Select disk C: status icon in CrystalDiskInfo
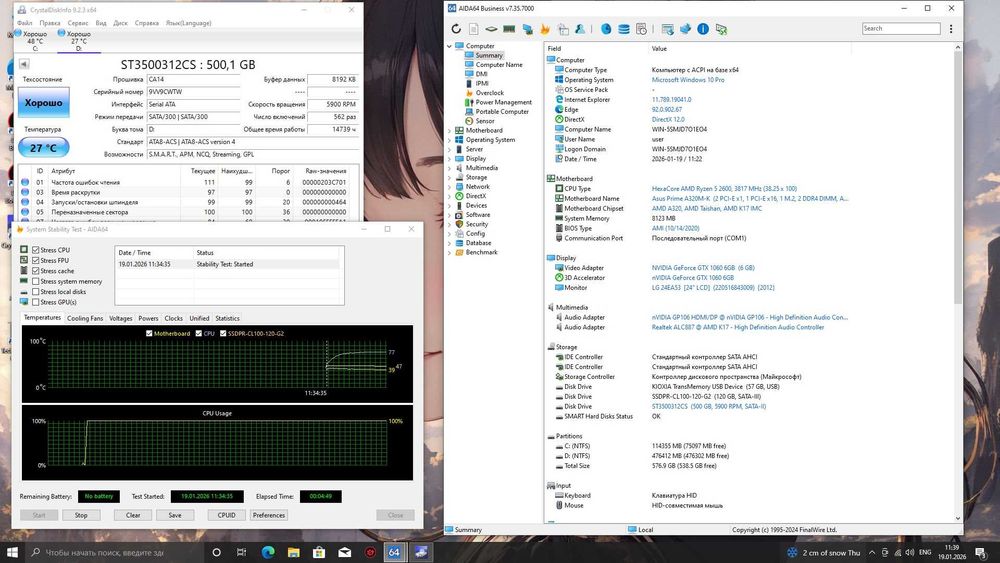Image resolution: width=1000 pixels, height=563 pixels. (18, 33)
